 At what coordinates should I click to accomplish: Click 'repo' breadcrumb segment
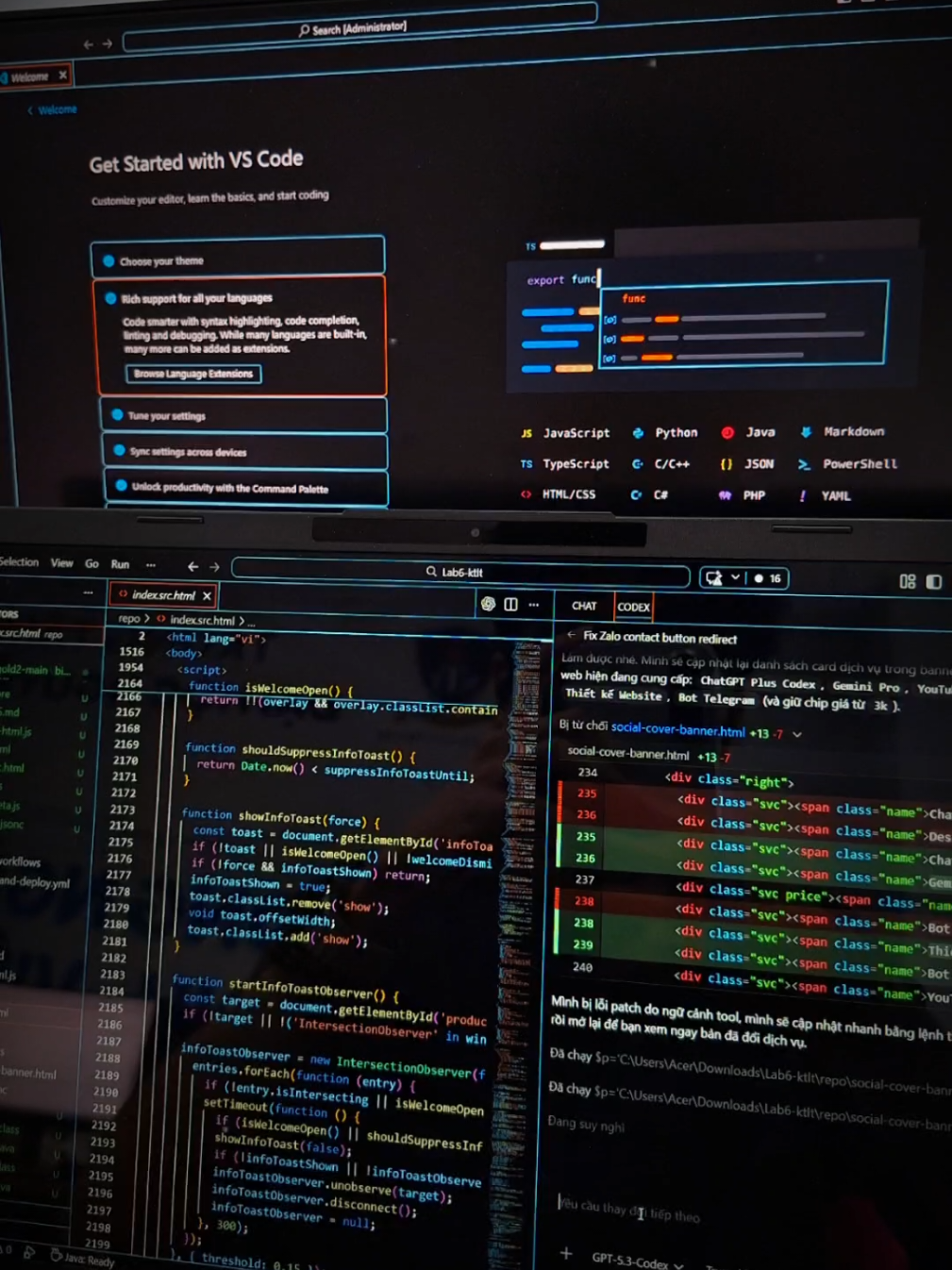(x=129, y=619)
